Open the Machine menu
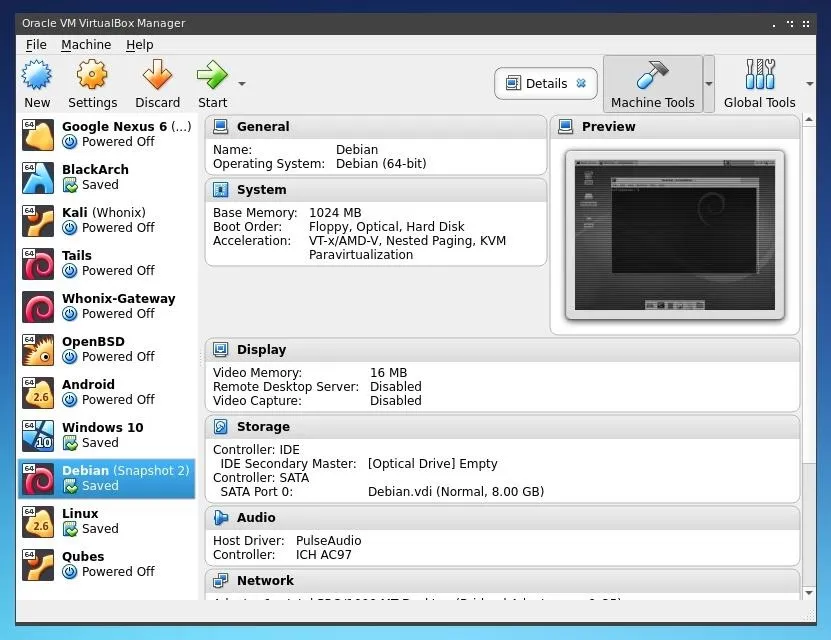Screen dimensions: 831x640 pos(86,45)
